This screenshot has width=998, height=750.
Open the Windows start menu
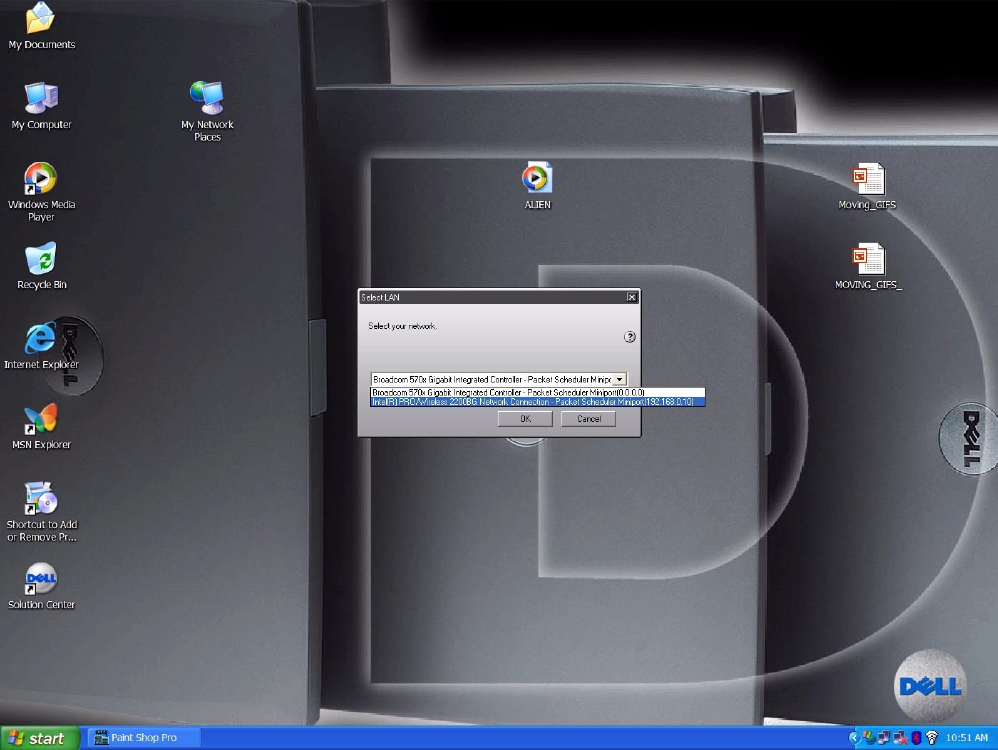[x=40, y=738]
